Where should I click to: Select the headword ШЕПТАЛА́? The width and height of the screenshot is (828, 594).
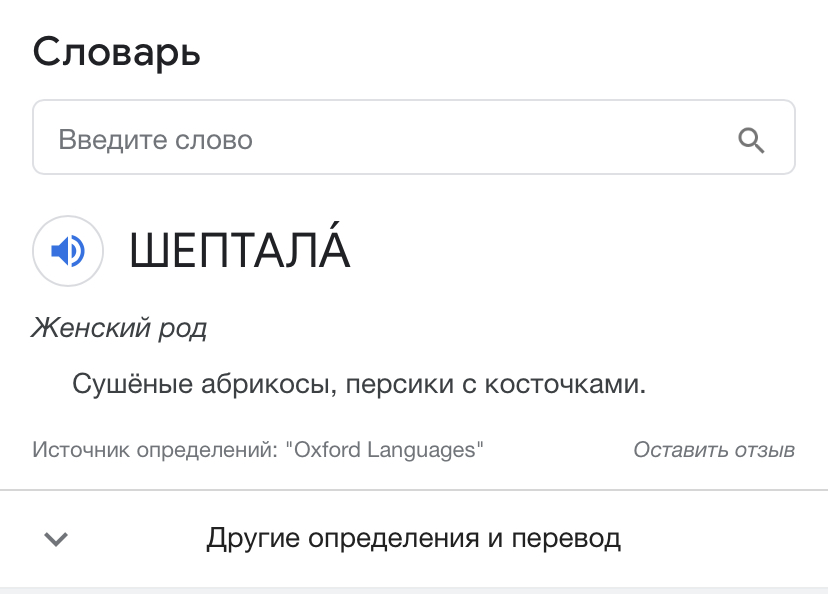pos(240,249)
